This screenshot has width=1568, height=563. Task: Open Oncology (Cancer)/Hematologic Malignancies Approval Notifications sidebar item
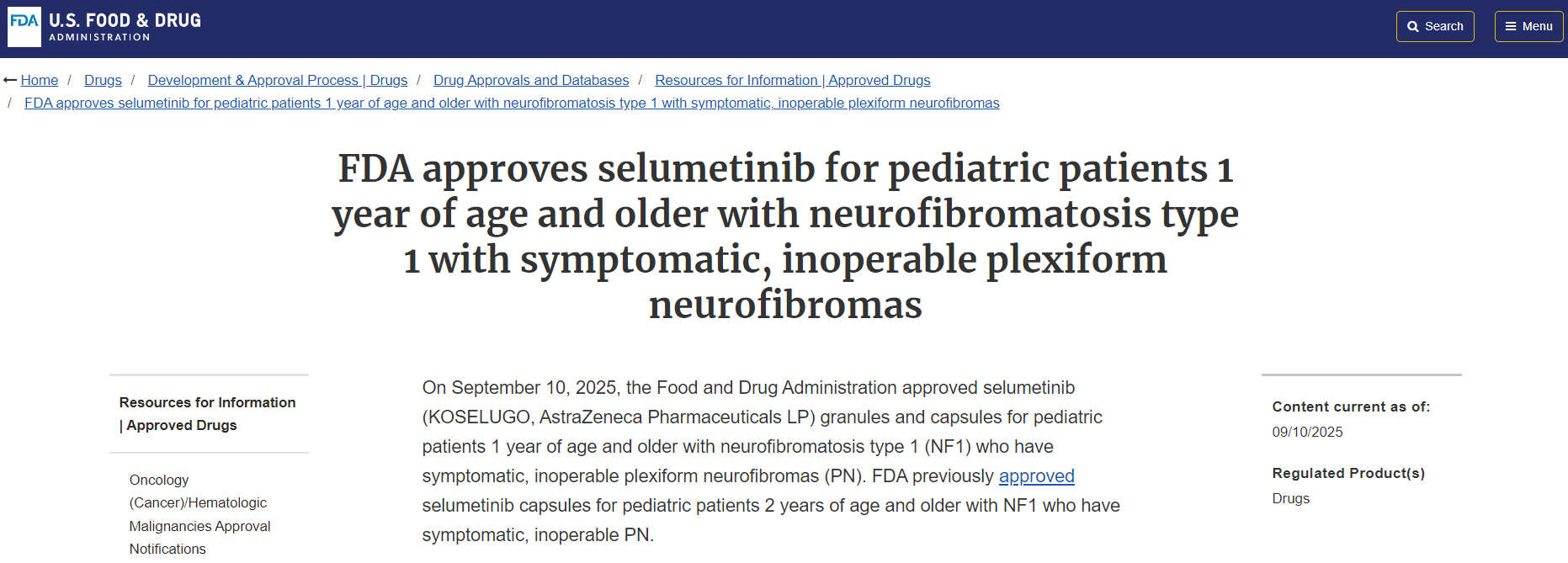click(199, 514)
